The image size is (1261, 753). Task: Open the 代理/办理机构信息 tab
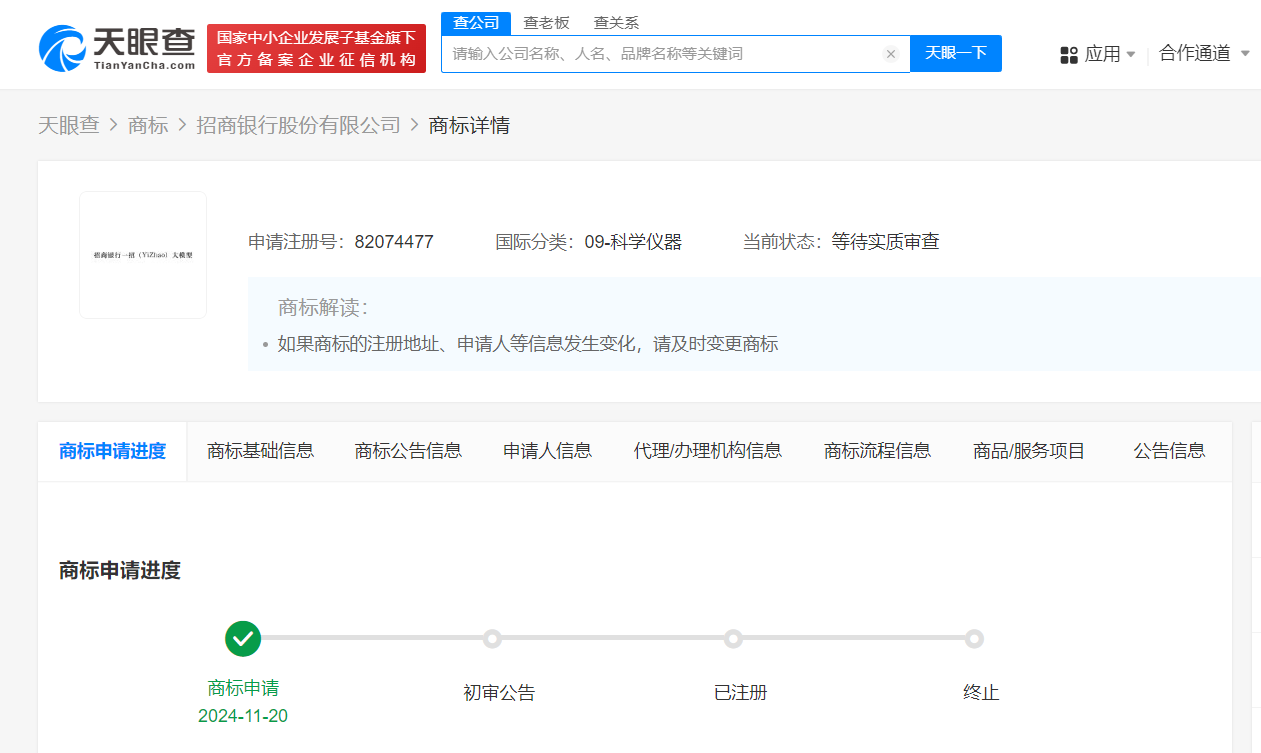707,451
